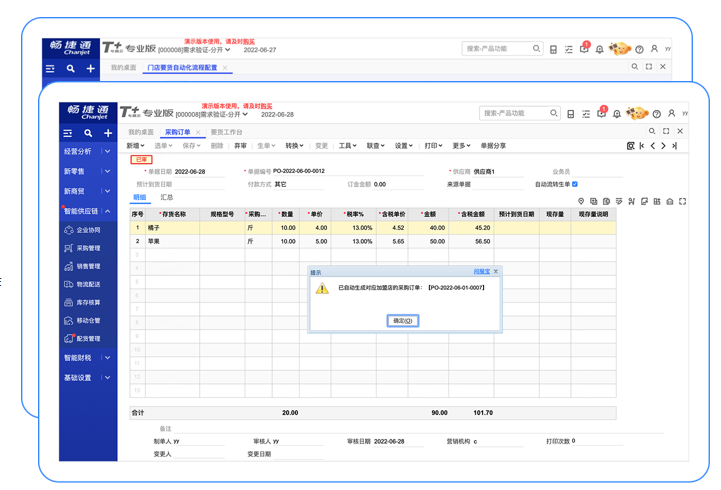The image size is (721, 490).
Task: Expand the 经营分析 sidebar section
Action: click(x=107, y=151)
